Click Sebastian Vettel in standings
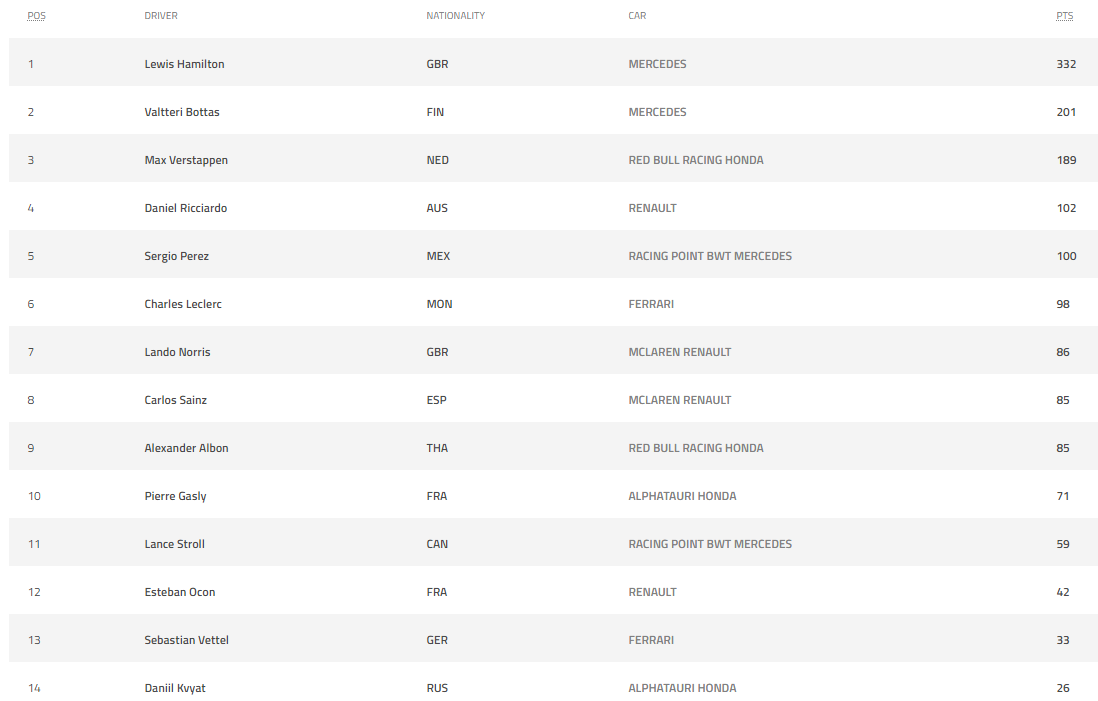Image resolution: width=1098 pixels, height=701 pixels. 186,640
